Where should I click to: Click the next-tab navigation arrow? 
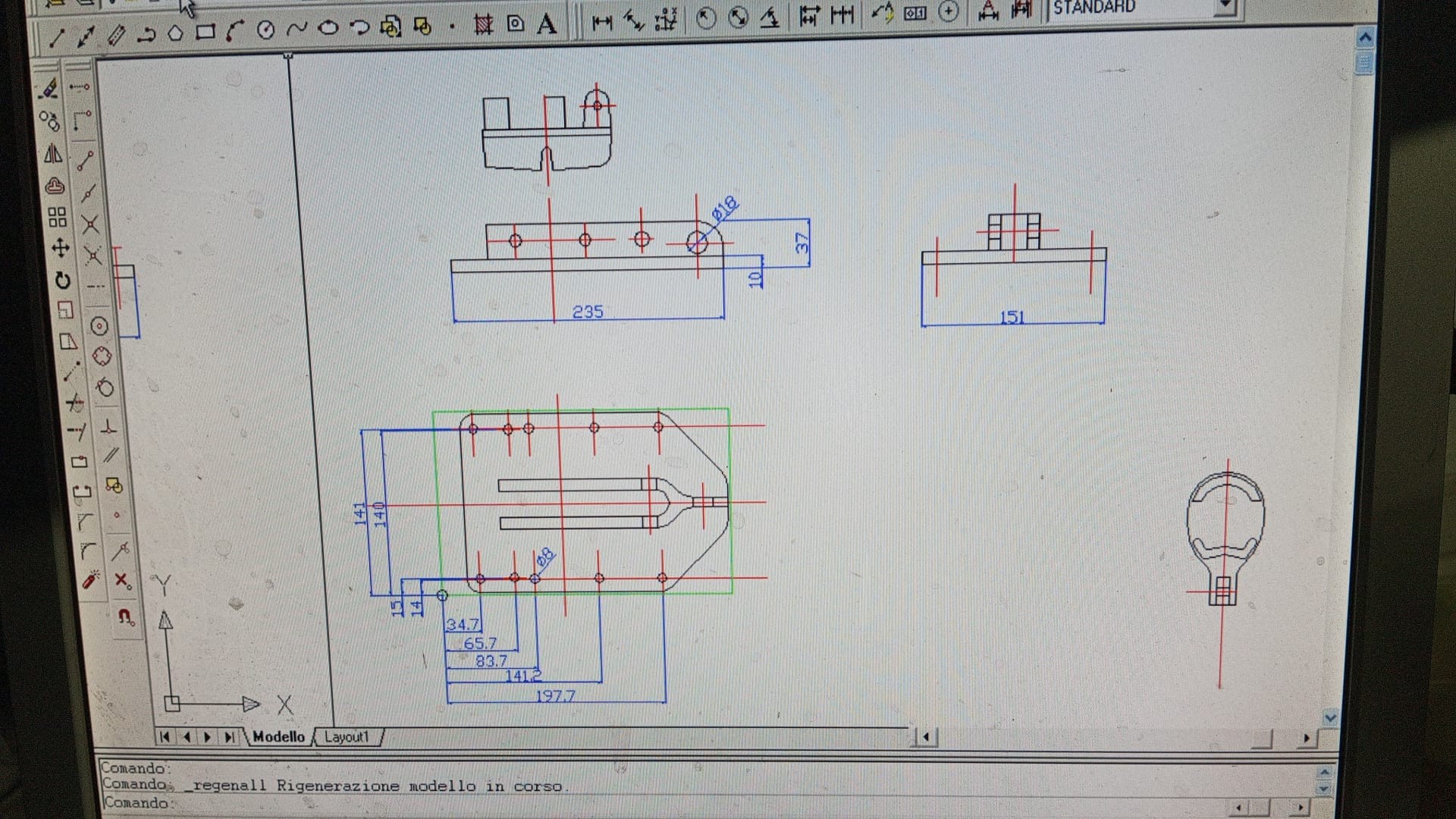point(207,737)
